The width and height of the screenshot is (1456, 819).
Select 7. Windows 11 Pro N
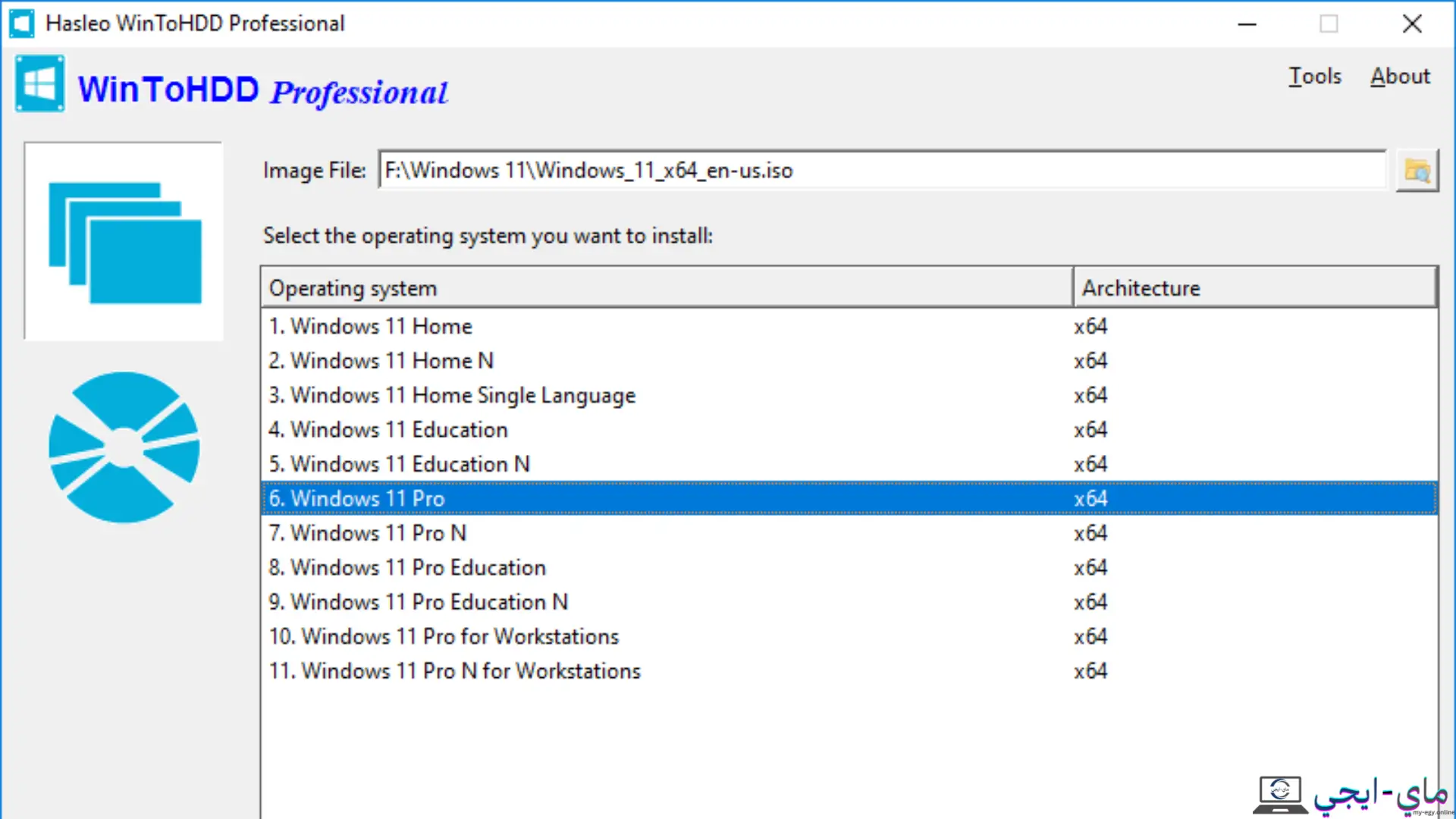(849, 533)
